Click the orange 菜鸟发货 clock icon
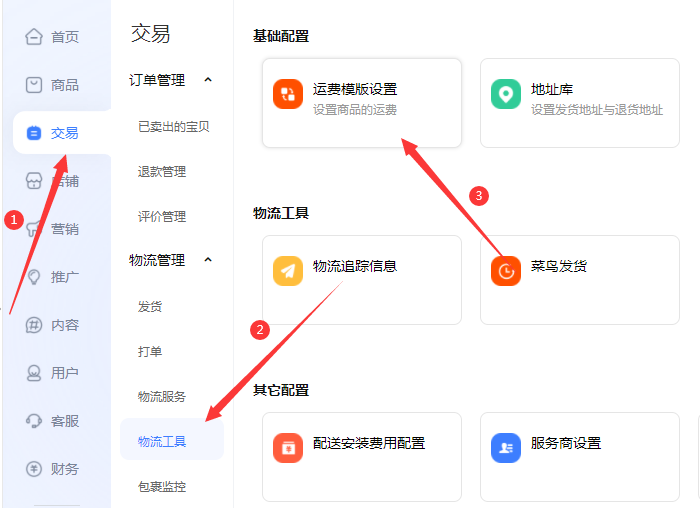 pos(506,271)
